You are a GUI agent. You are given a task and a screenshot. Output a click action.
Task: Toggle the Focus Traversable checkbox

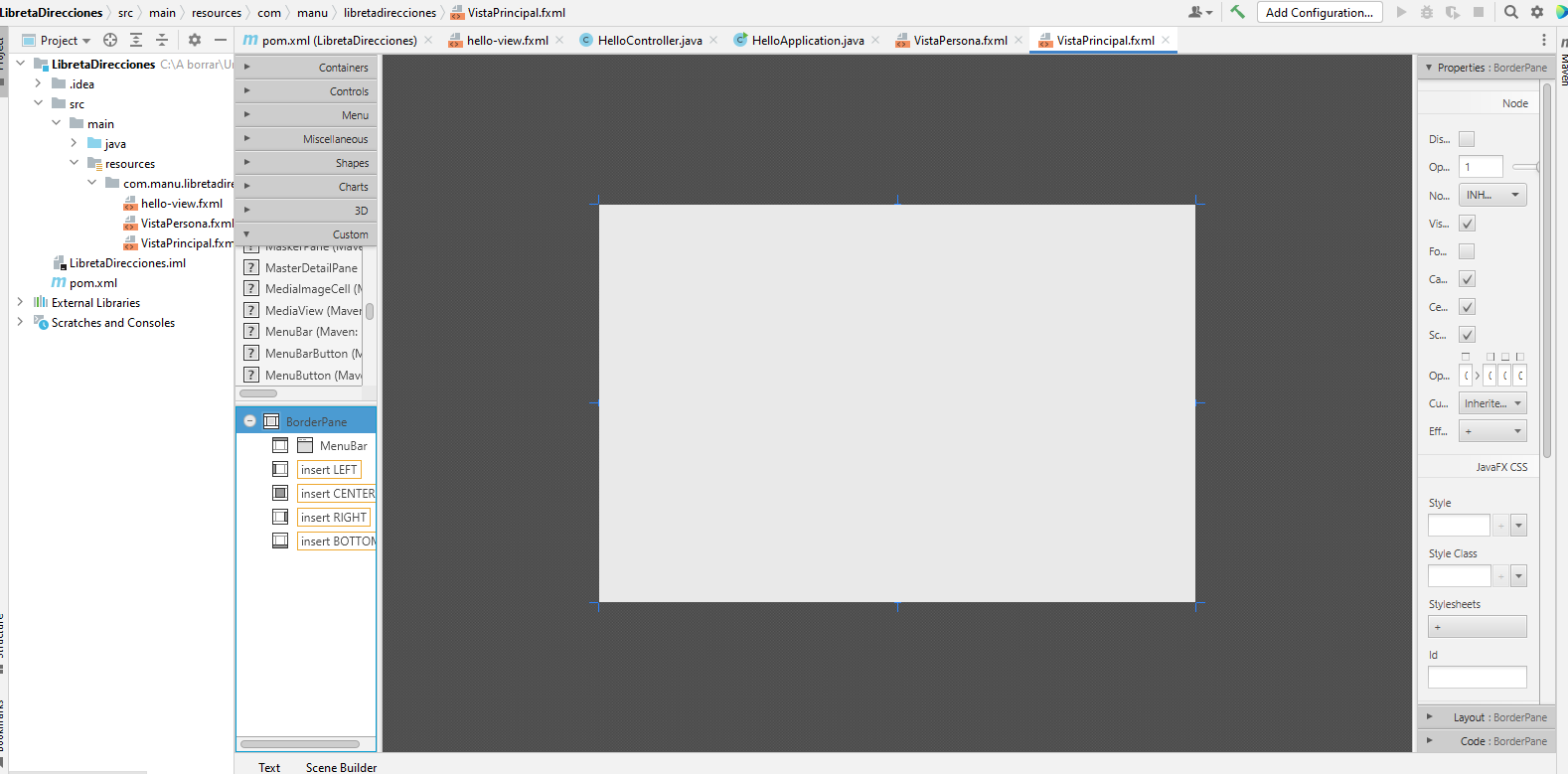click(1467, 251)
